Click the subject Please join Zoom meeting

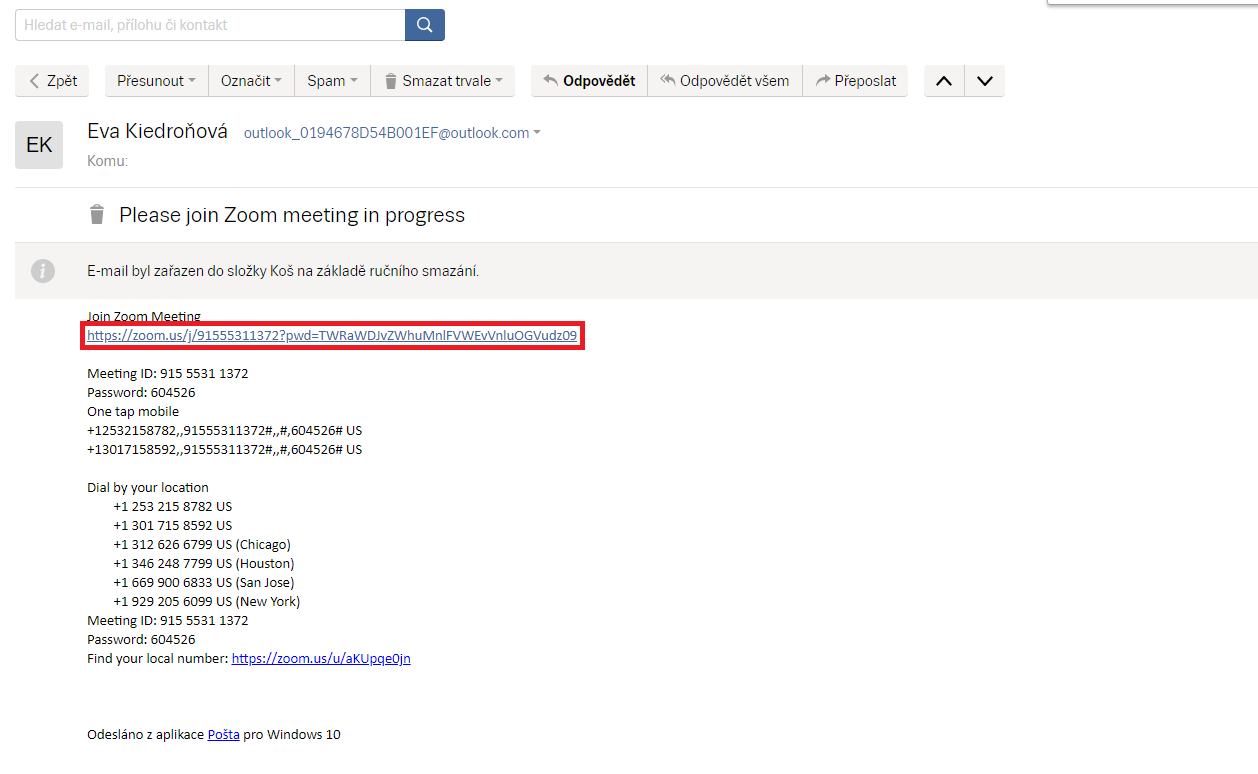click(x=292, y=215)
